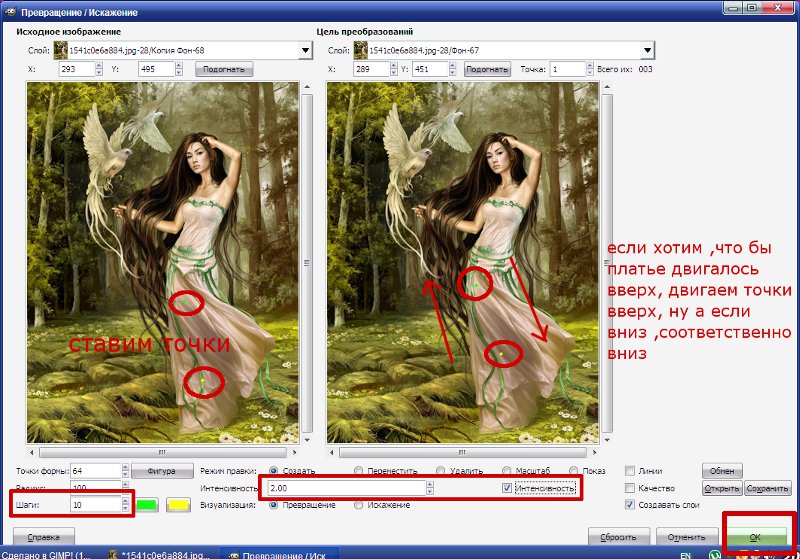Click the Шаги input field showing 10

[x=95, y=504]
